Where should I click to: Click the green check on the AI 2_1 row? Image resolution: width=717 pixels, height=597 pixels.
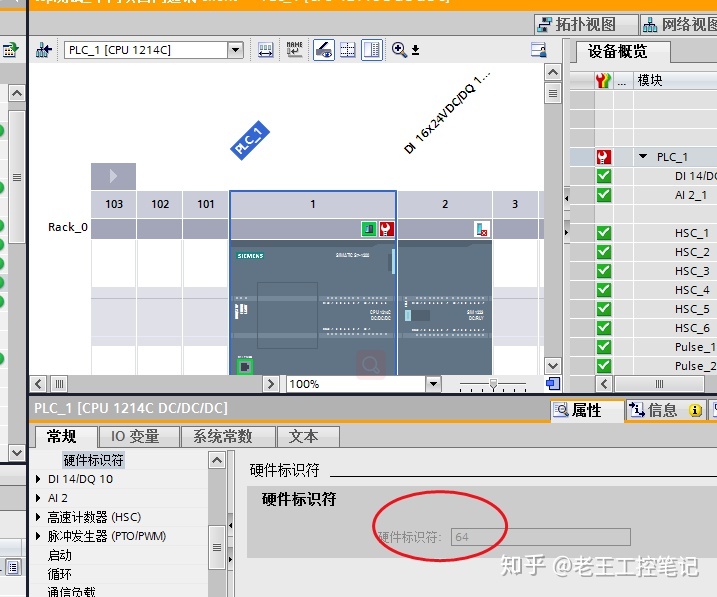[604, 195]
